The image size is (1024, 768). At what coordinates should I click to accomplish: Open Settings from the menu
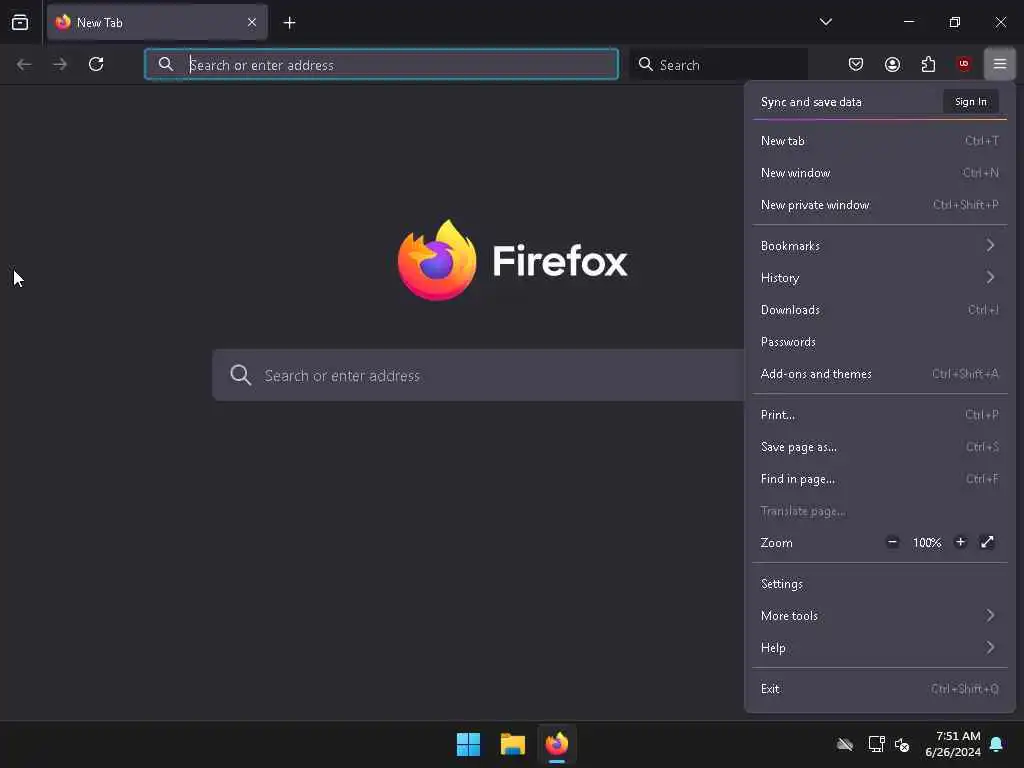click(880, 584)
